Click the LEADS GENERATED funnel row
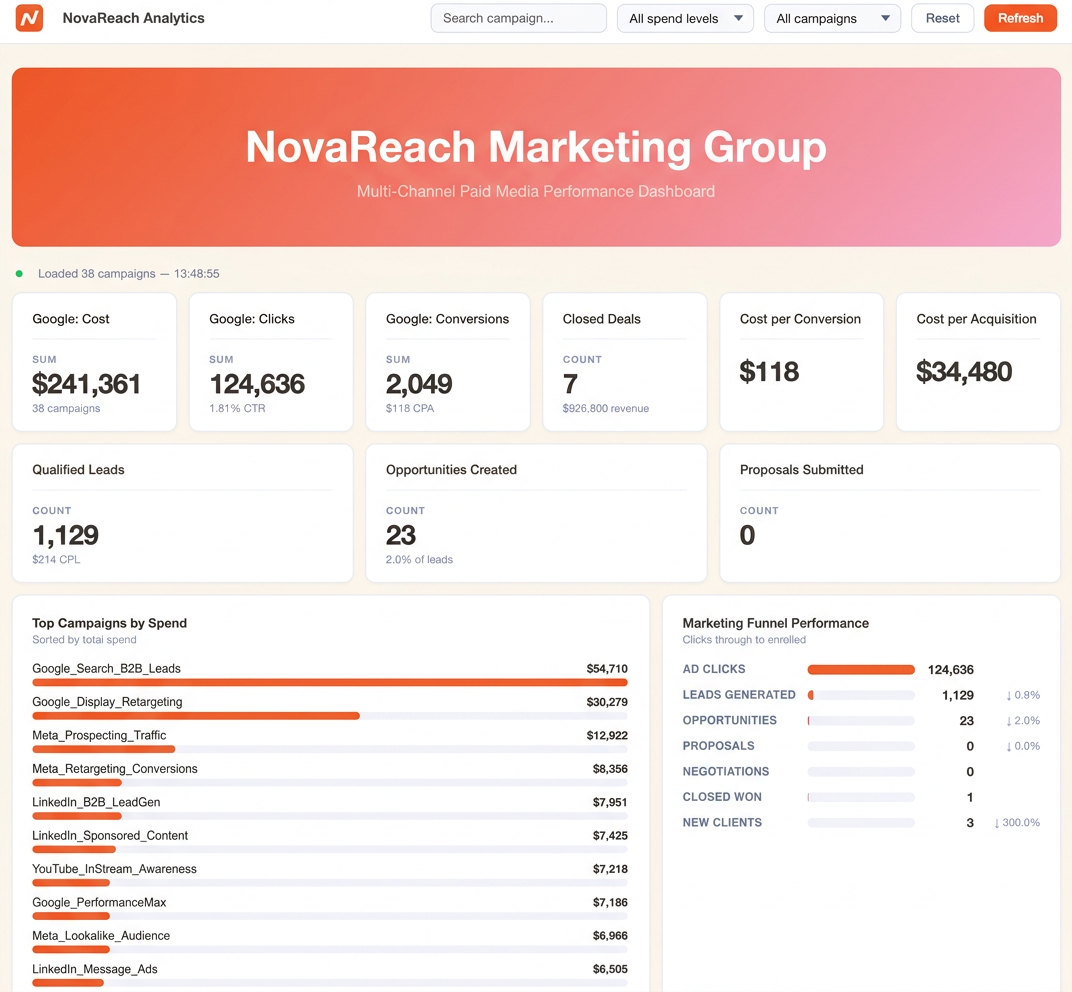Viewport: 1072px width, 992px height. pyautogui.click(x=860, y=695)
